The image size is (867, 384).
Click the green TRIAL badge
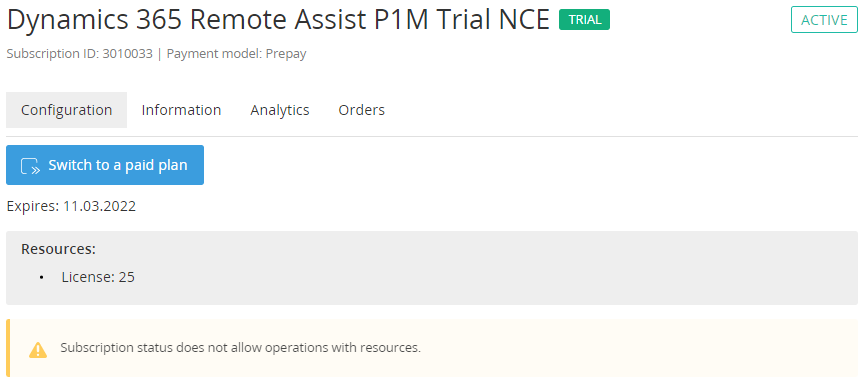[x=584, y=20]
